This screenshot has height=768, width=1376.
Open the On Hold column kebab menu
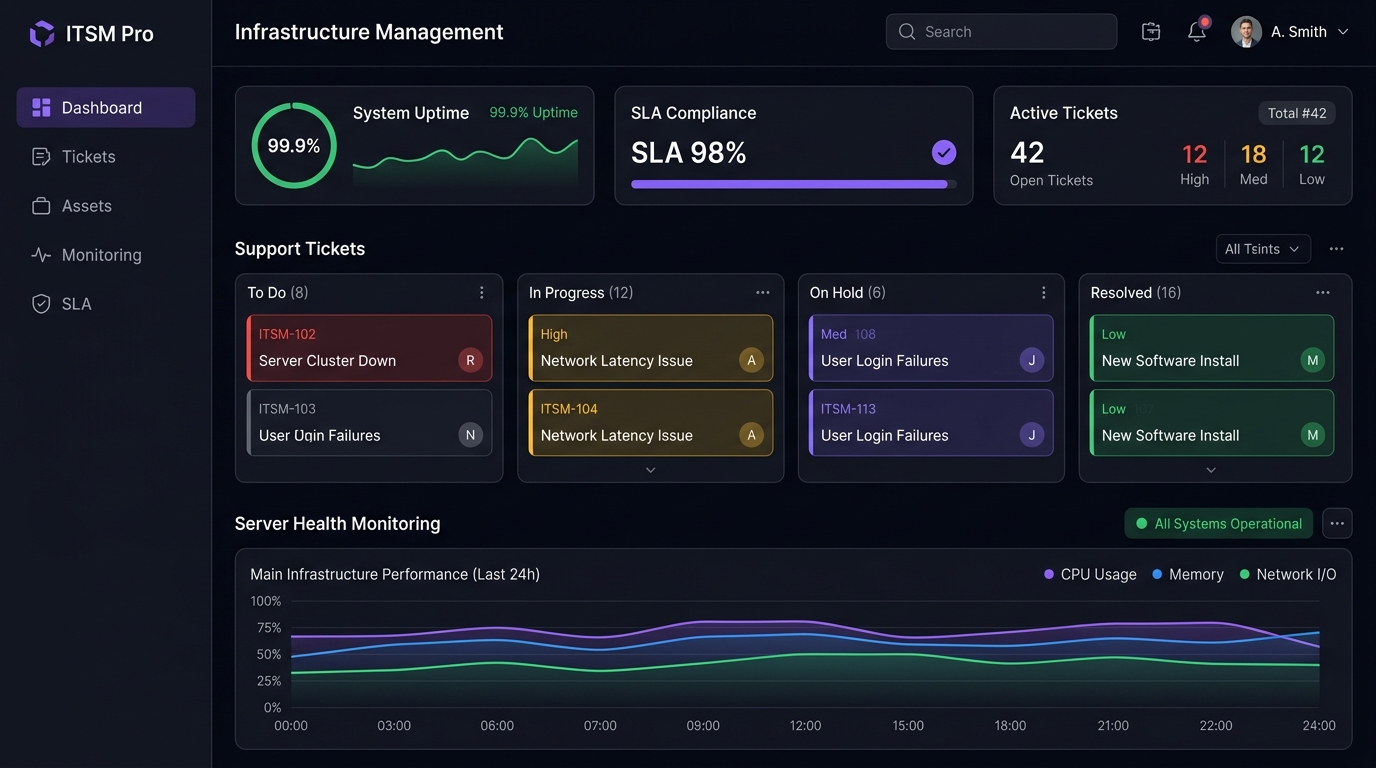click(1043, 293)
